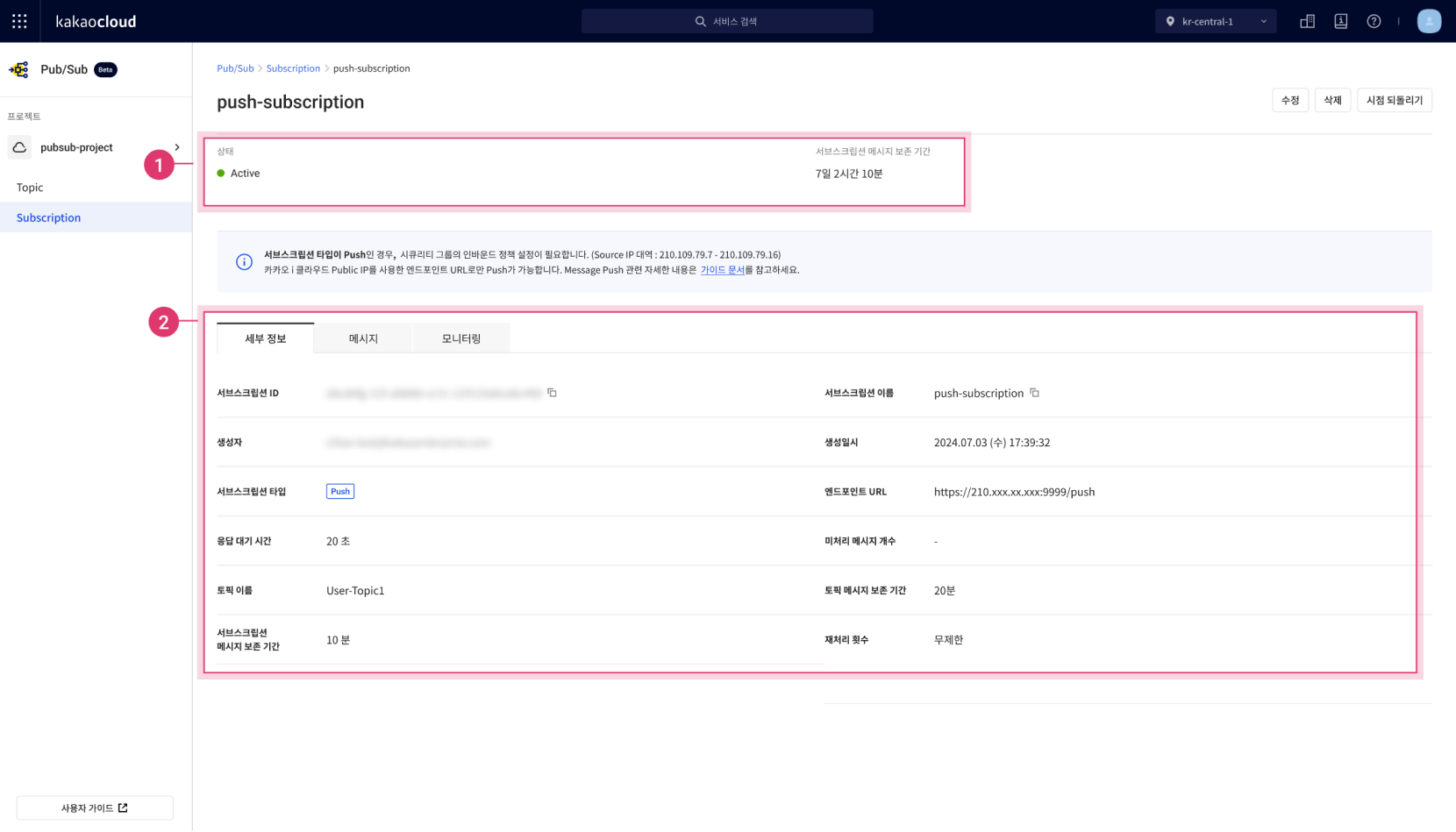Expand the pubsub-project chevron
Screen dimensions: 1456x832
[177, 147]
